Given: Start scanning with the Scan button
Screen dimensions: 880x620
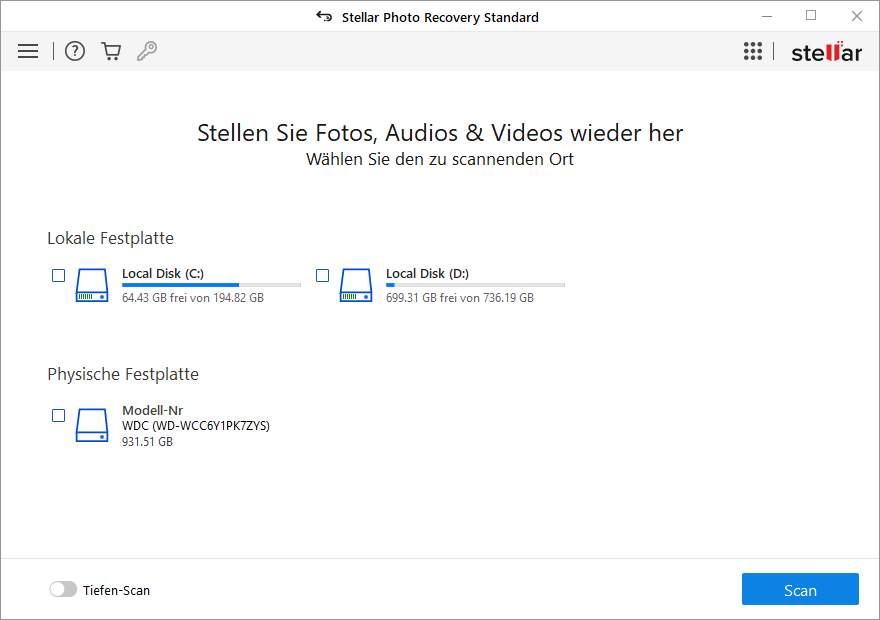Looking at the screenshot, I should (800, 589).
